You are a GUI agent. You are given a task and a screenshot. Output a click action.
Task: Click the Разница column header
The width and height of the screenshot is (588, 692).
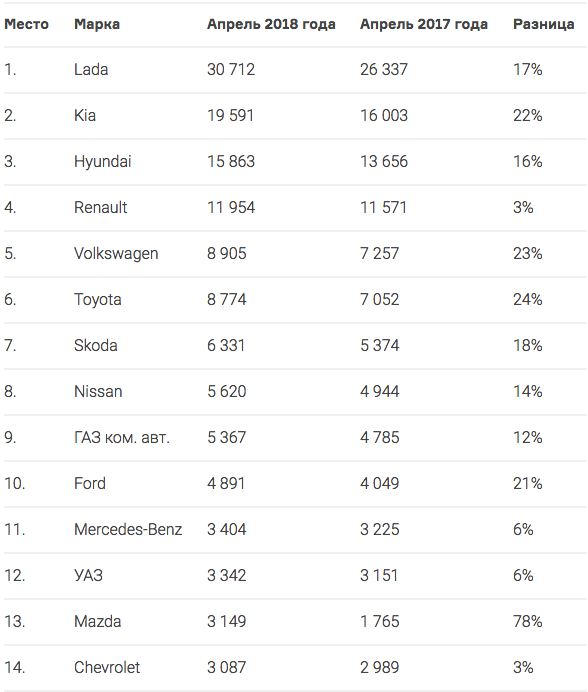(x=543, y=24)
